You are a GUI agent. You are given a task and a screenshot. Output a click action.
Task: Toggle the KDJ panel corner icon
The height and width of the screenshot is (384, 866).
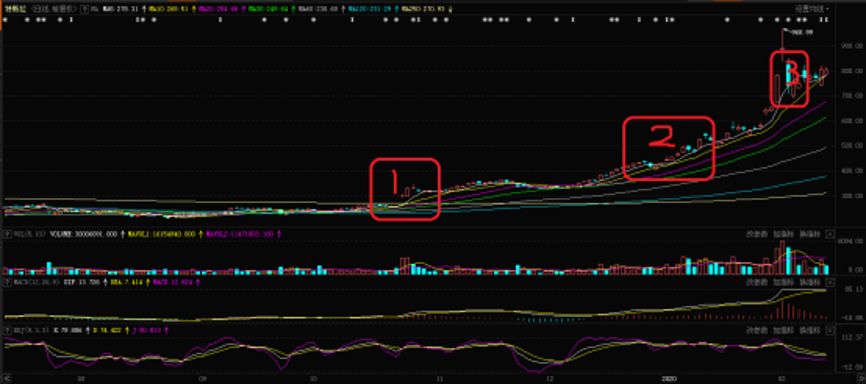coord(6,329)
